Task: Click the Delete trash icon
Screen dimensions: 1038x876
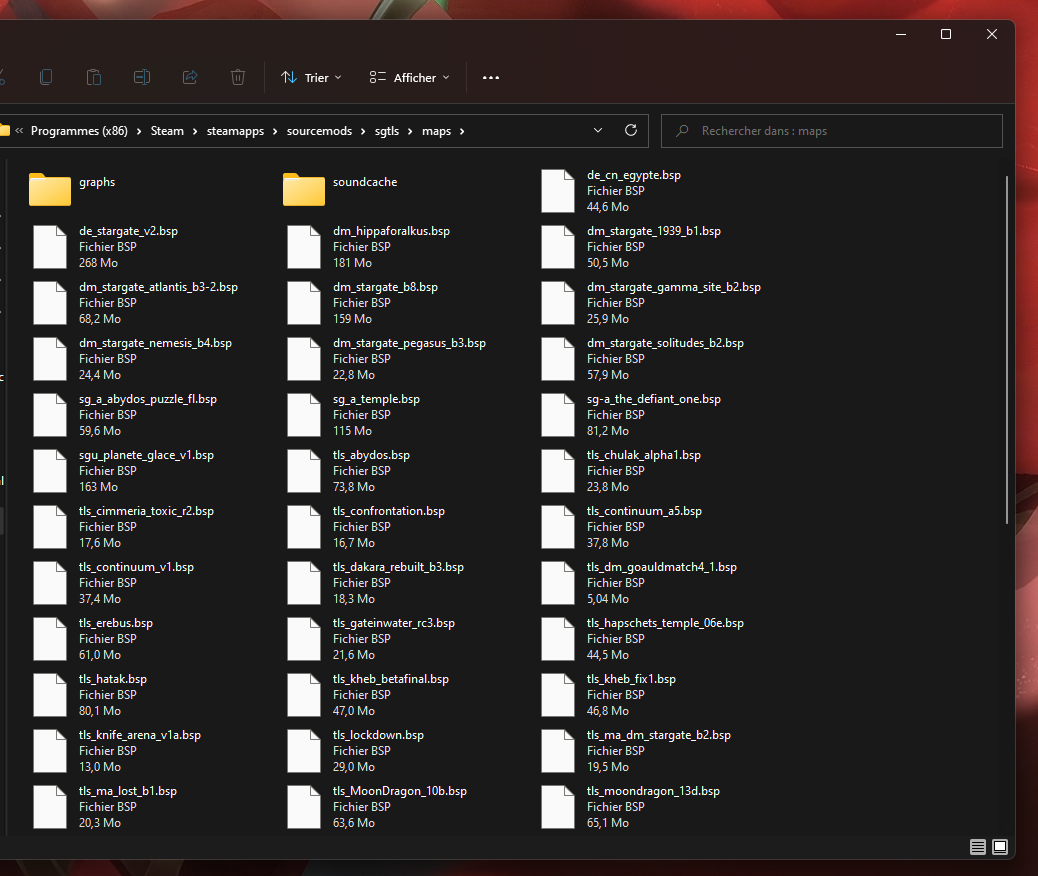Action: click(238, 77)
